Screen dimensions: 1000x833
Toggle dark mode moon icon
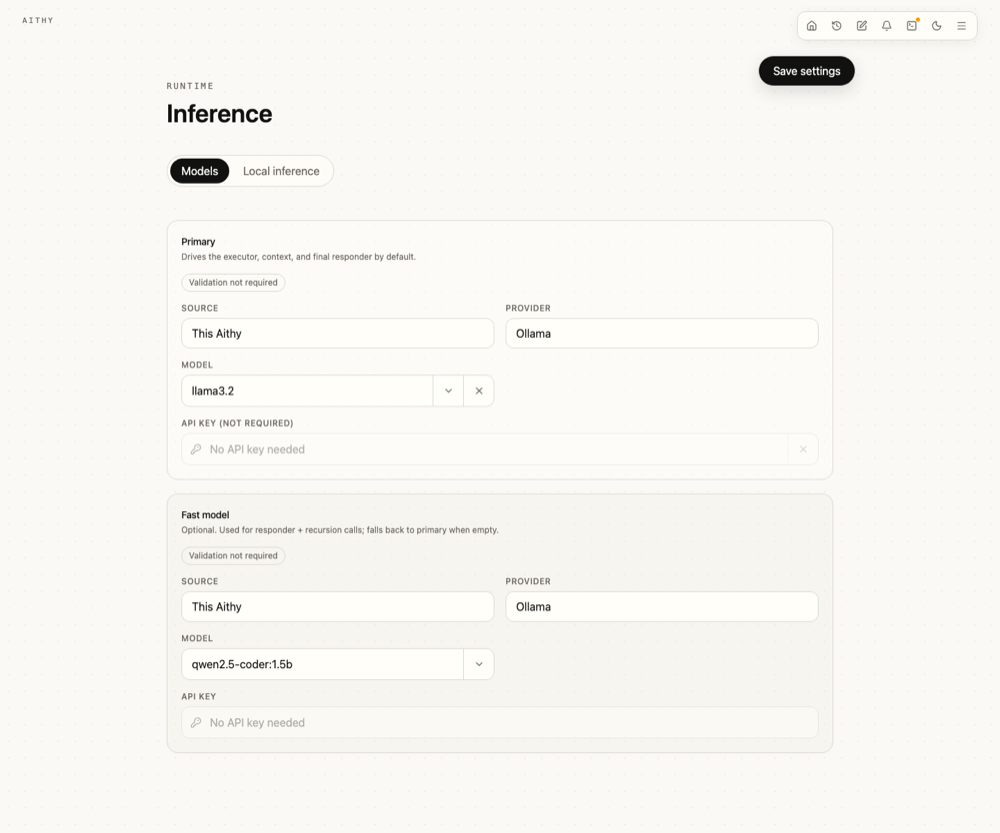[936, 26]
